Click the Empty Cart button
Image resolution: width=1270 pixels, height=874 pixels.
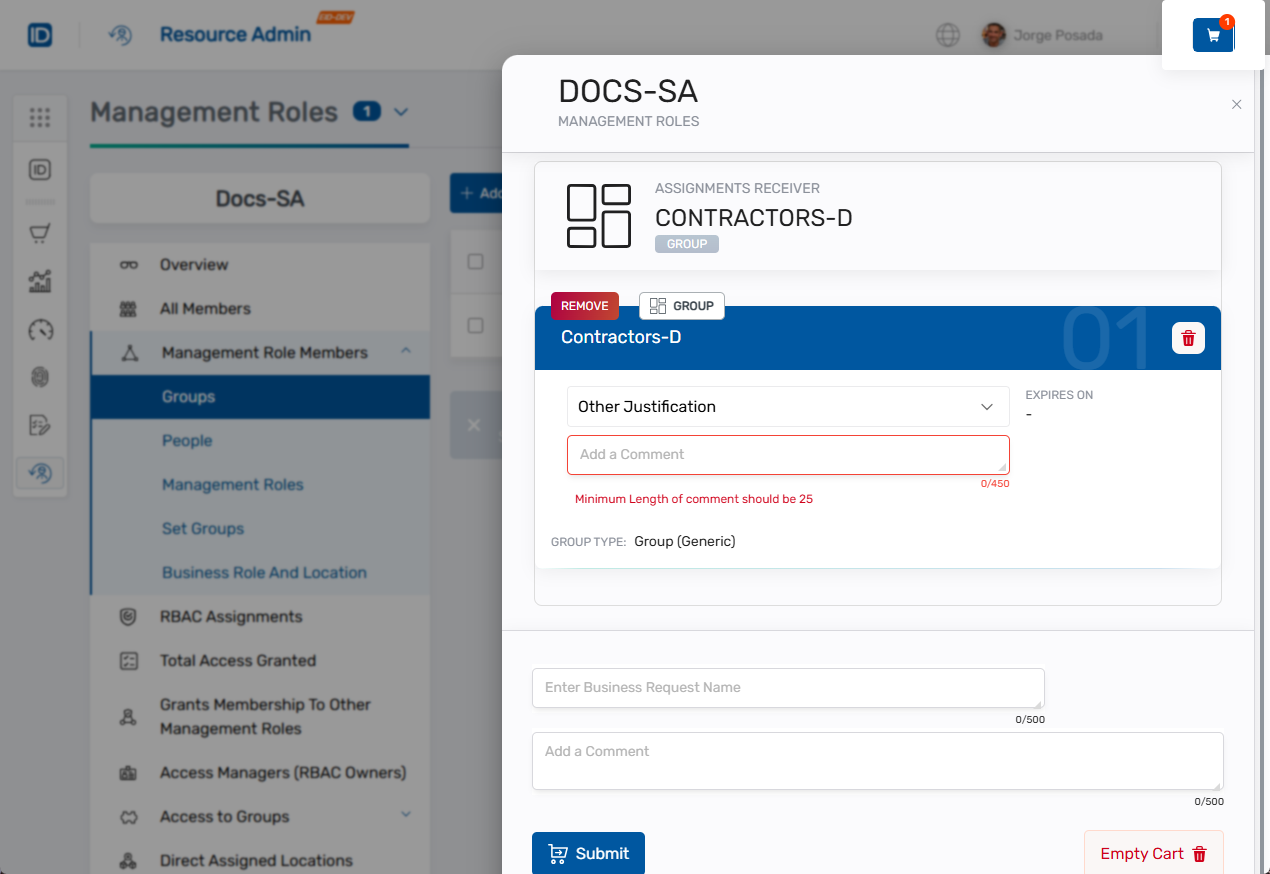click(x=1153, y=854)
